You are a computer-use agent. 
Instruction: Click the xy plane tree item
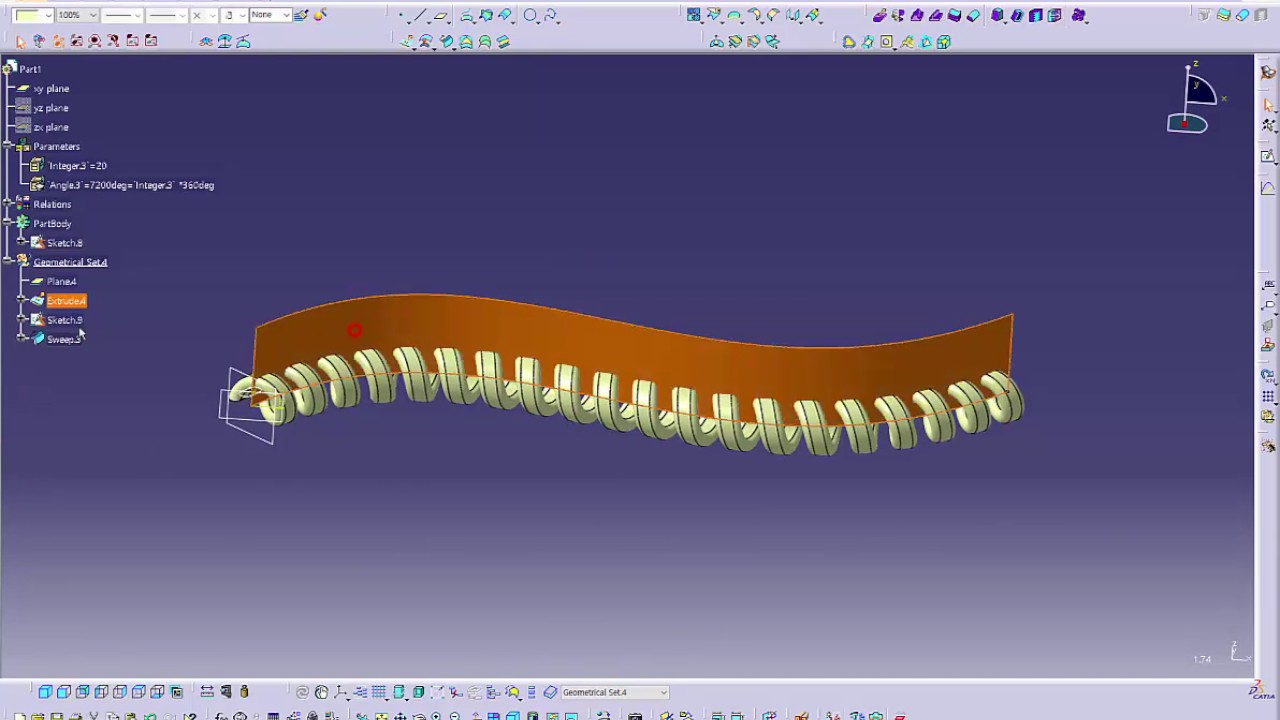50,89
